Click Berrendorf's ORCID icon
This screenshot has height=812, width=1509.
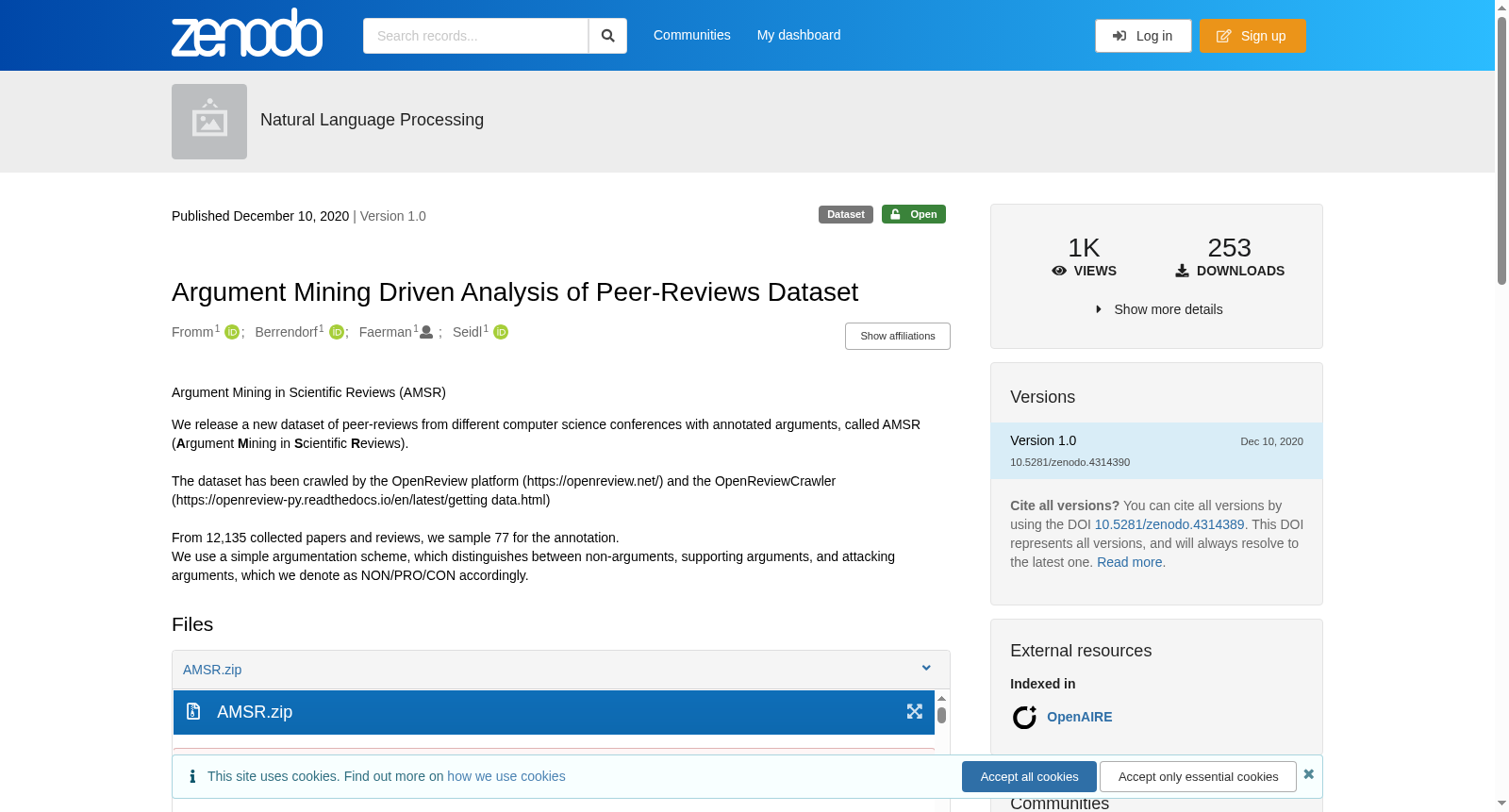(x=336, y=332)
